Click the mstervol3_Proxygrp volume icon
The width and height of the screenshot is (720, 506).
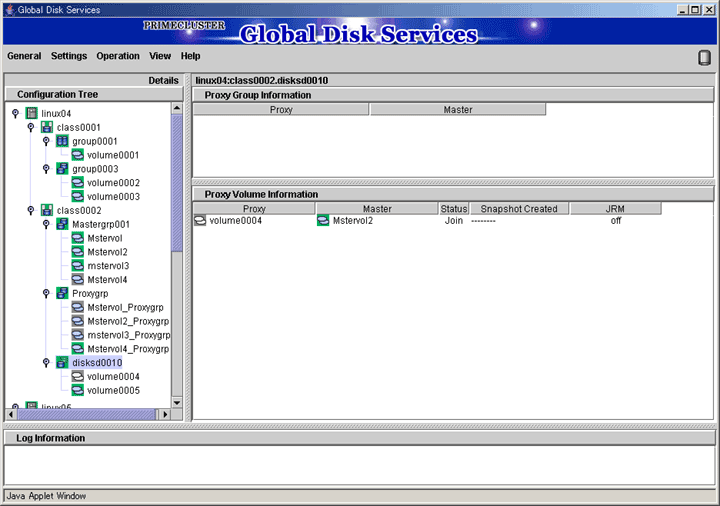pyautogui.click(x=78, y=335)
